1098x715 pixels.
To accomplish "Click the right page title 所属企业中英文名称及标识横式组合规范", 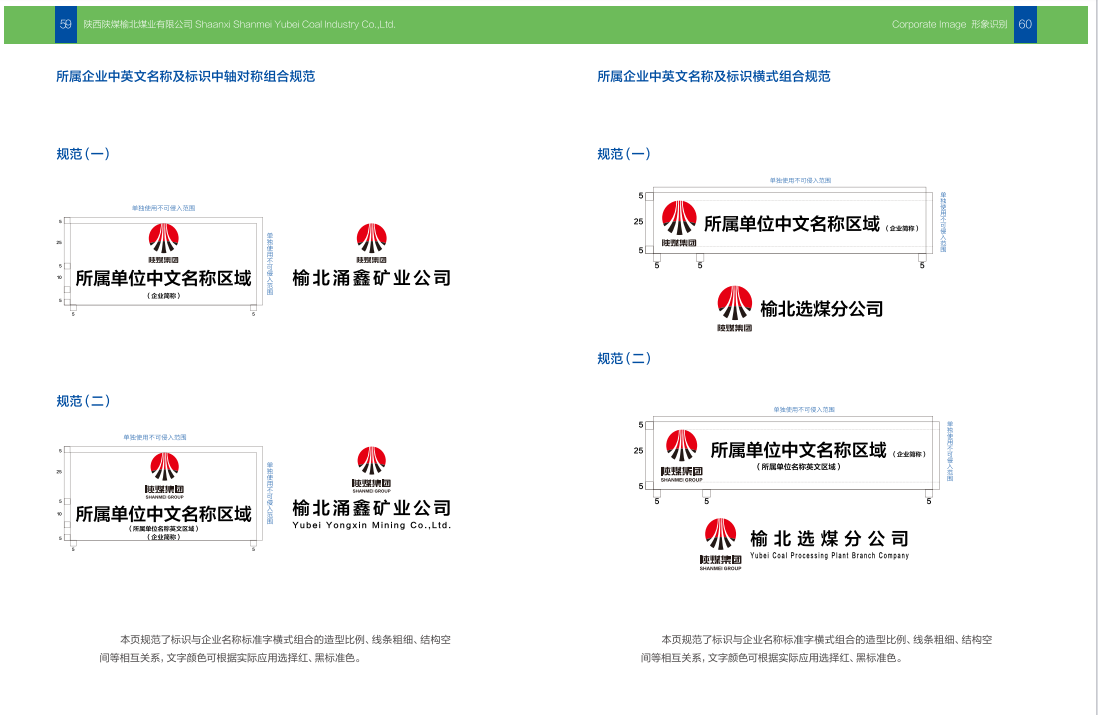I will (713, 76).
